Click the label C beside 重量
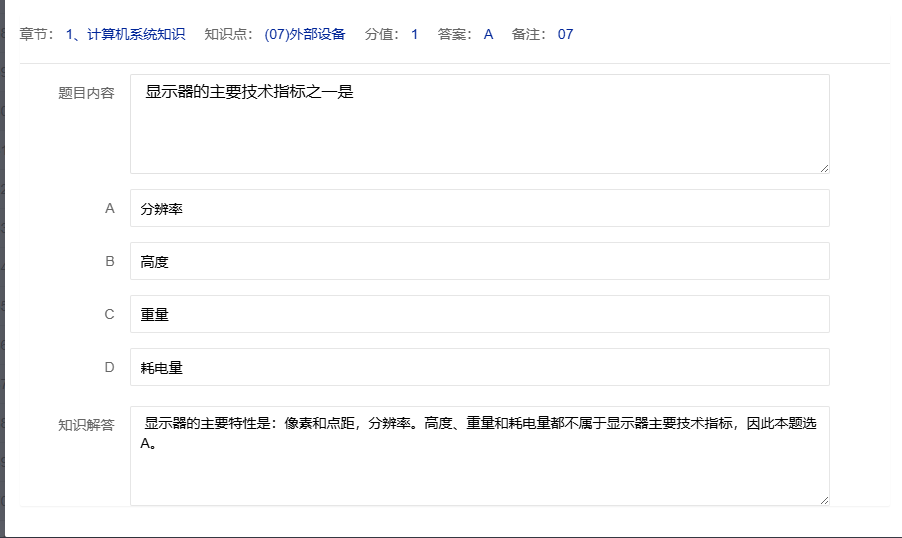 [x=110, y=315]
